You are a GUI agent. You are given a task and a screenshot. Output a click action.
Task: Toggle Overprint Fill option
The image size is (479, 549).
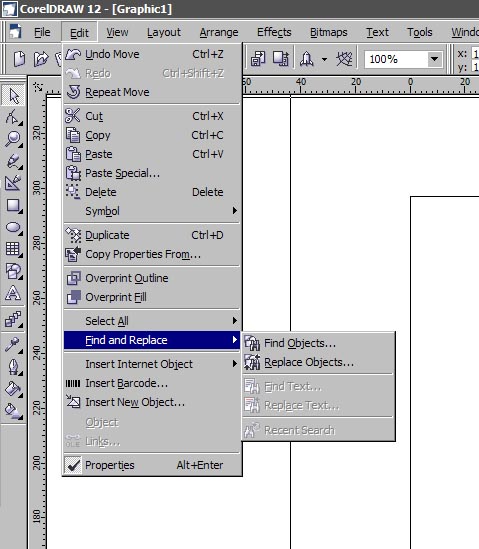point(152,297)
